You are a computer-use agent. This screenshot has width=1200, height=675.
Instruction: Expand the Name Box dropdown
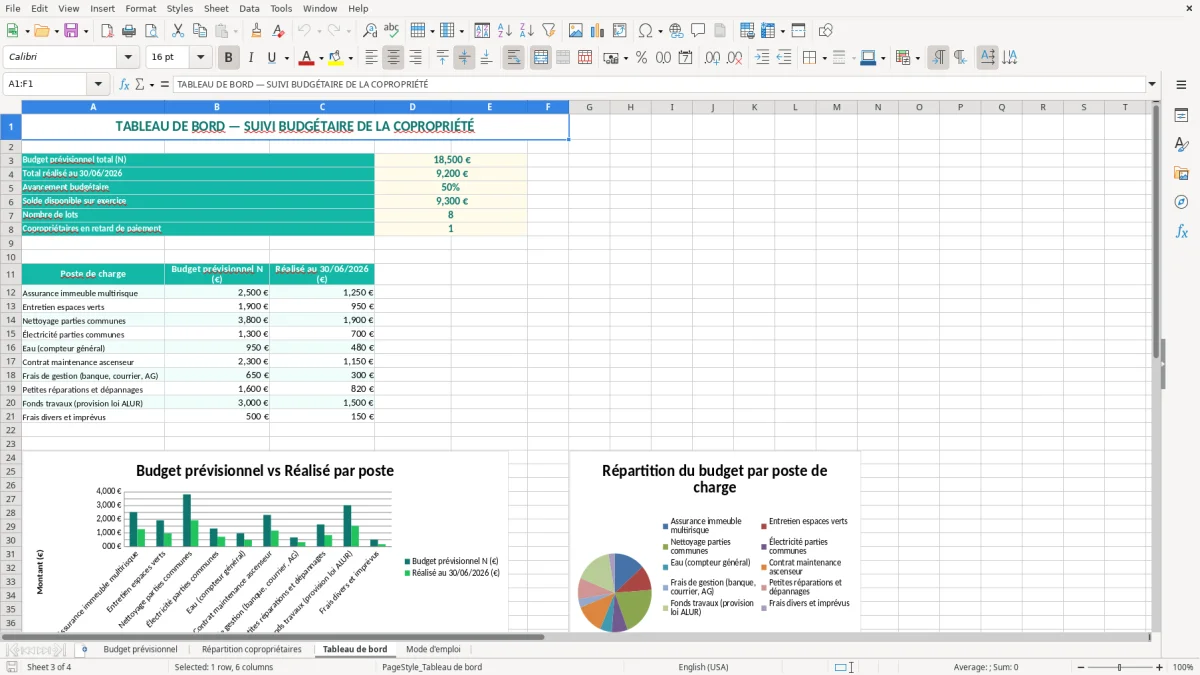pos(98,84)
